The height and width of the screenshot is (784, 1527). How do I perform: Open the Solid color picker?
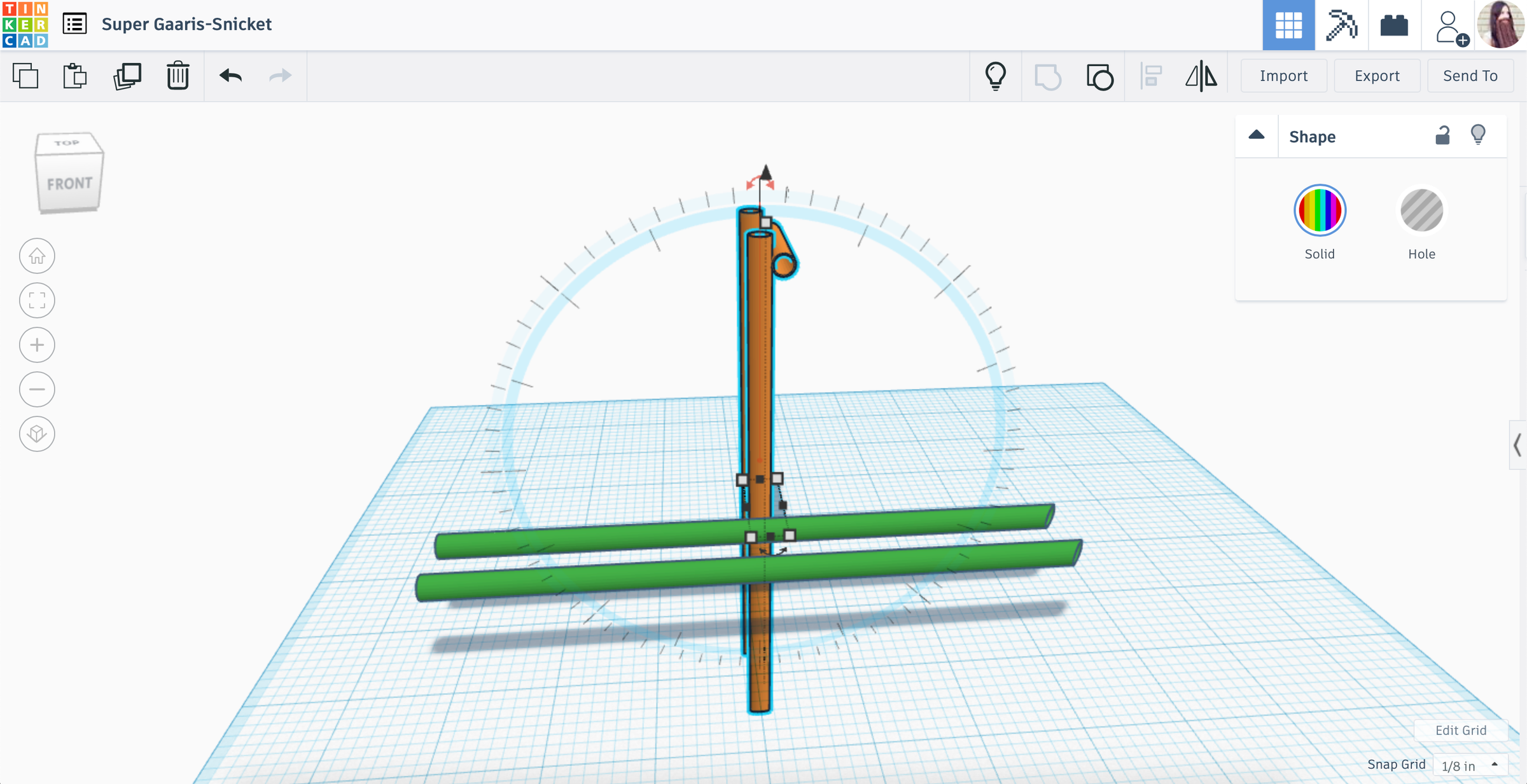(x=1320, y=210)
